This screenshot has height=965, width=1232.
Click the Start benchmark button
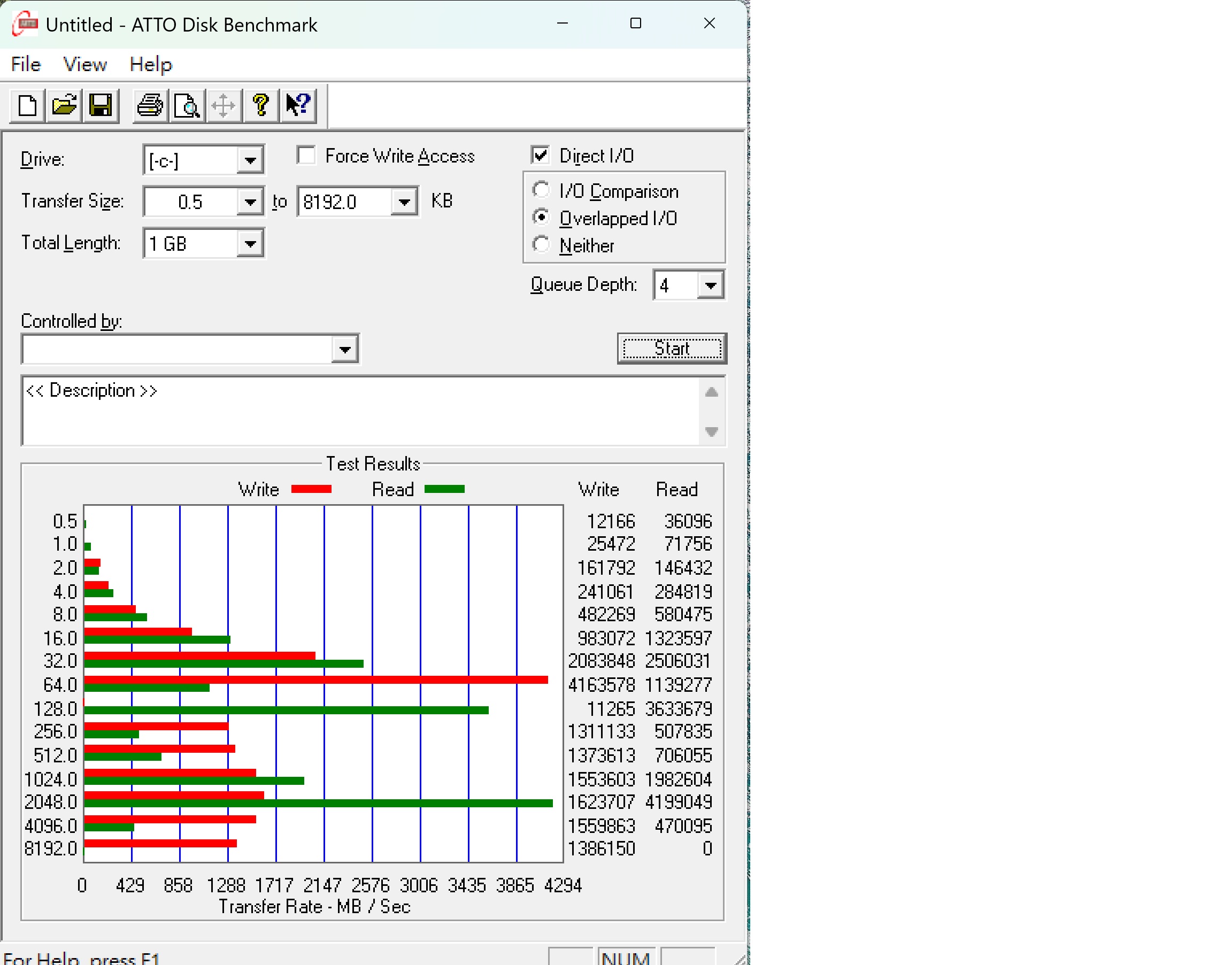(x=672, y=349)
